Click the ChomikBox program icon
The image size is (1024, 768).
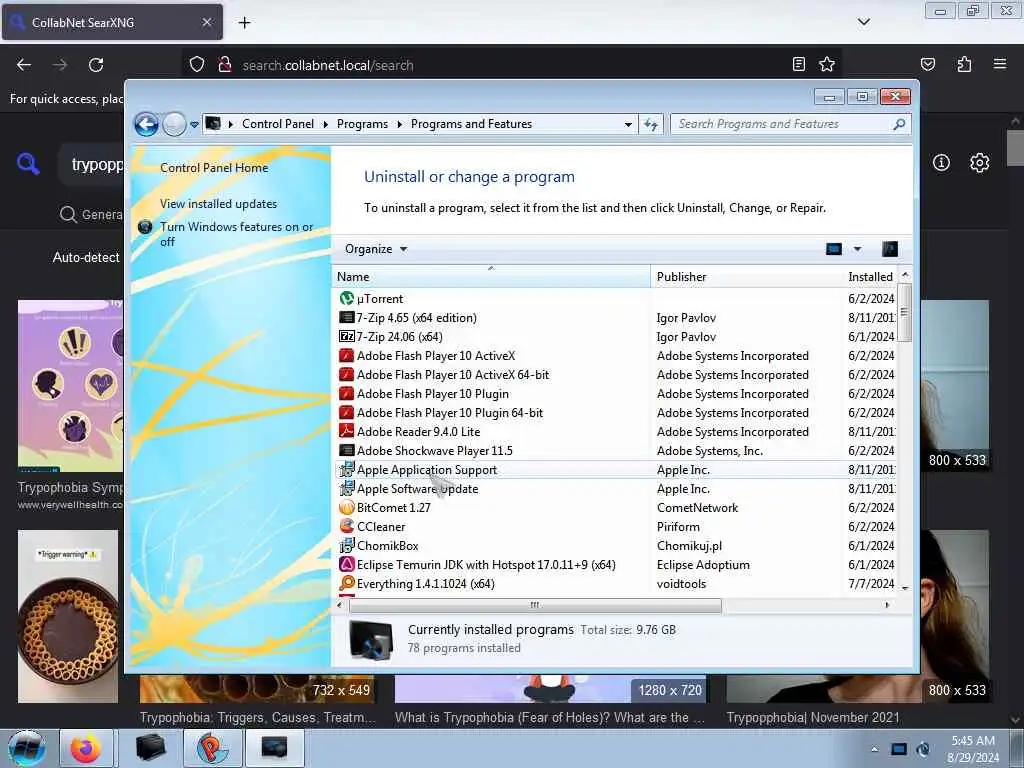pyautogui.click(x=347, y=545)
